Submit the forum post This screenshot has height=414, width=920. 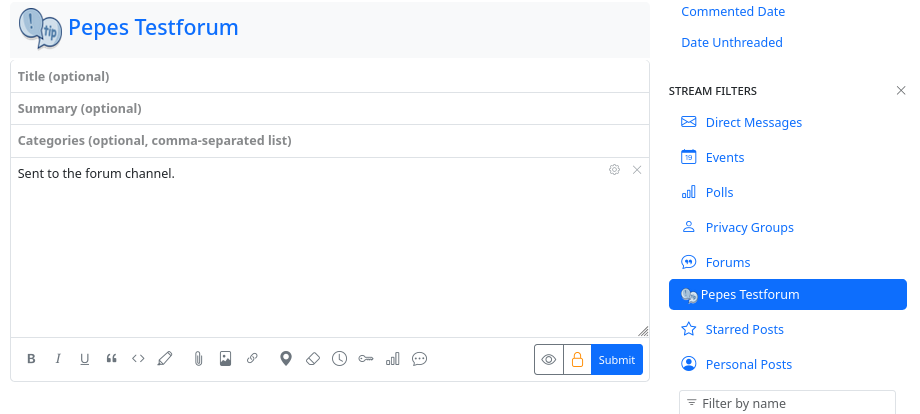click(x=616, y=360)
